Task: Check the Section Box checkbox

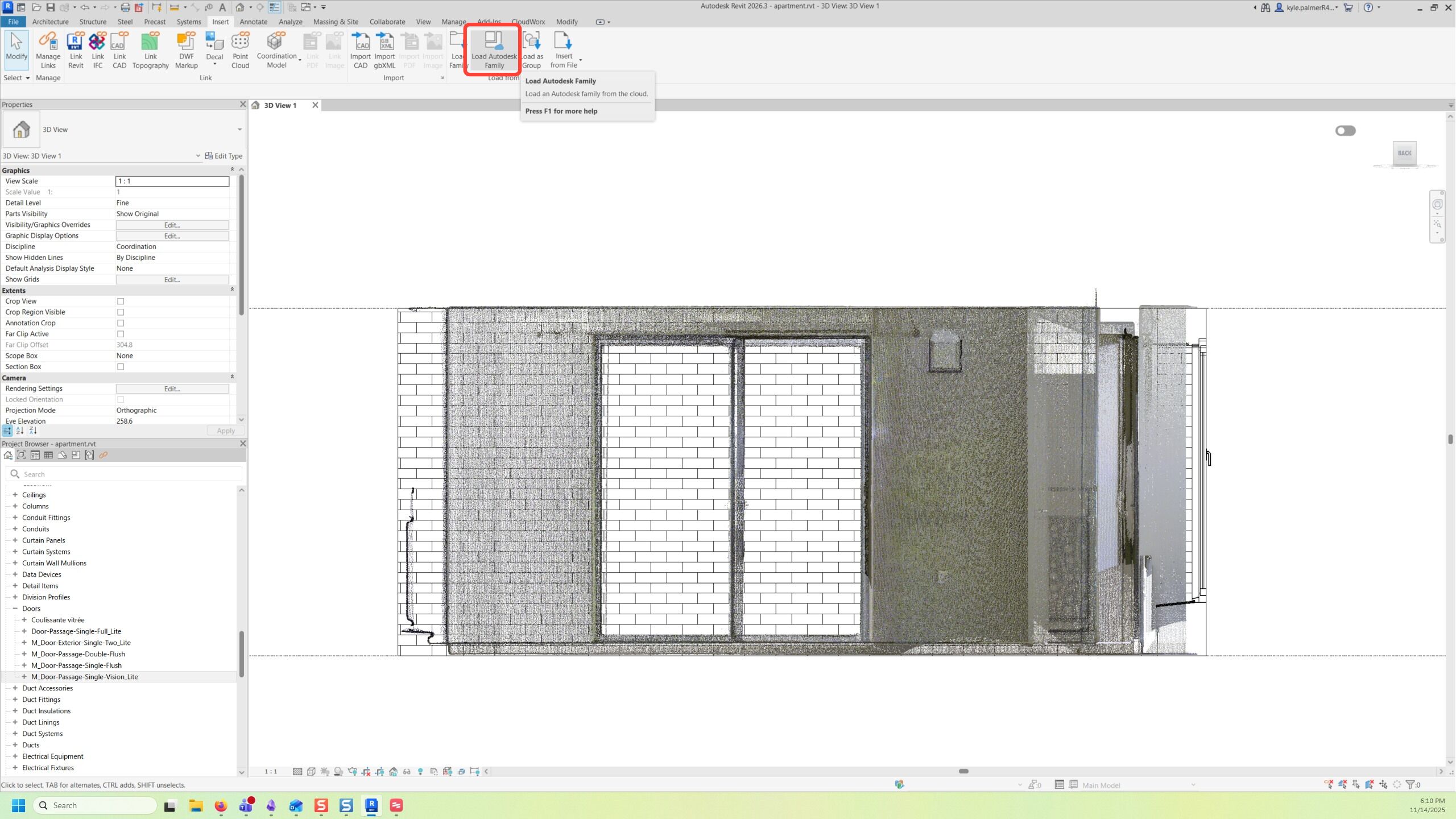Action: click(121, 367)
